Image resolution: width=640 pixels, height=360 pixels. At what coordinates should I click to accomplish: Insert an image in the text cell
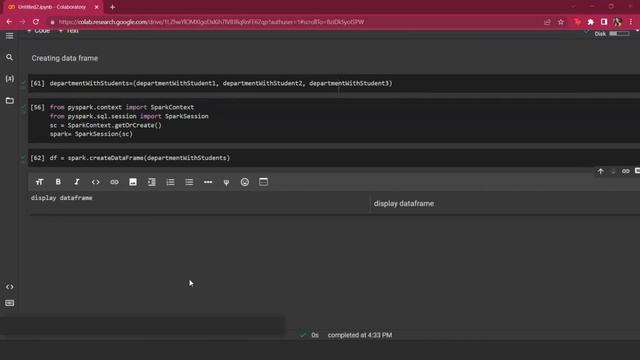click(x=133, y=182)
